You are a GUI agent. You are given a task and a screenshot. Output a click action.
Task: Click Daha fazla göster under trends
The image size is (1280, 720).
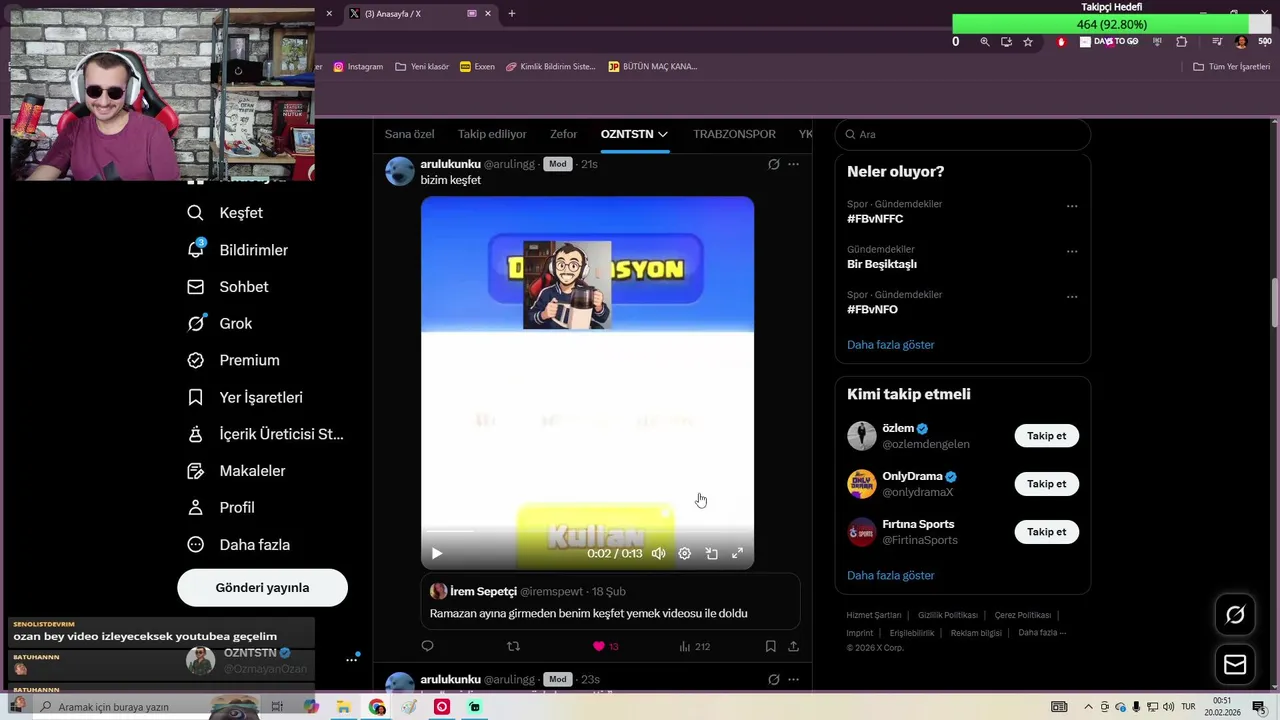pyautogui.click(x=890, y=345)
